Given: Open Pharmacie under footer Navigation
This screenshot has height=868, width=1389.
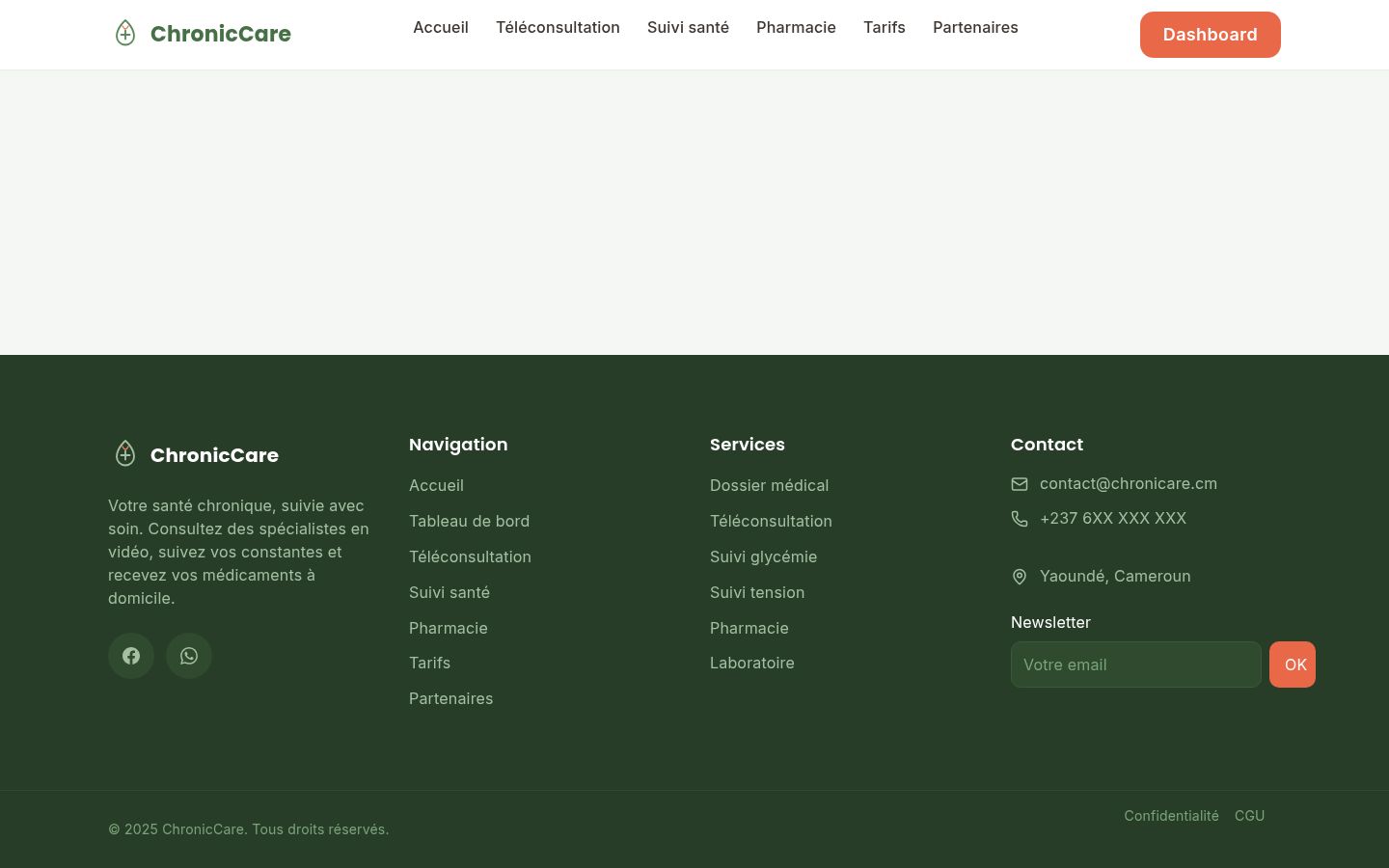Looking at the screenshot, I should (x=449, y=629).
